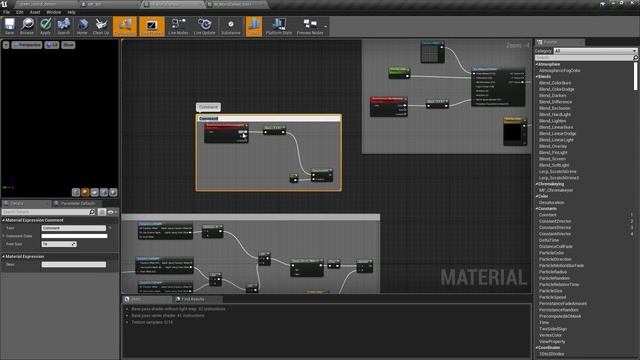Toggle Live Nodes in the toolbar
The height and width of the screenshot is (360, 640).
pyautogui.click(x=178, y=27)
